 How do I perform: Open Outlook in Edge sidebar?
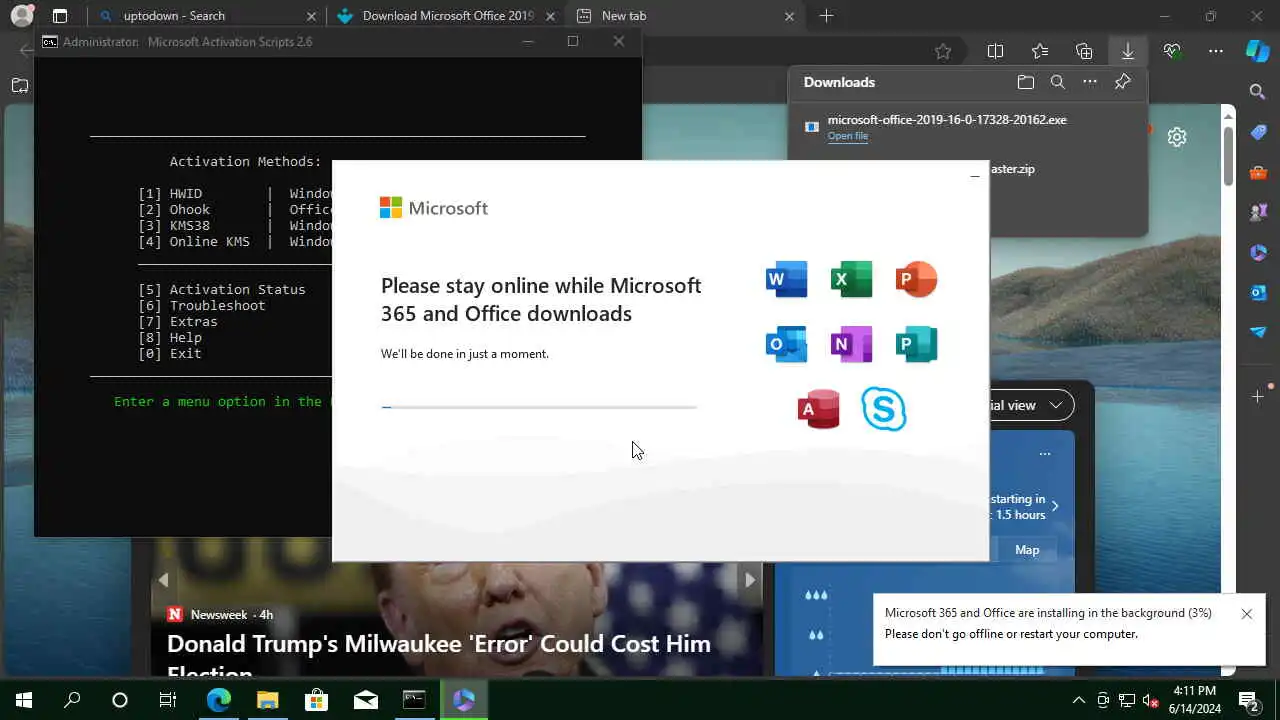(x=1258, y=292)
